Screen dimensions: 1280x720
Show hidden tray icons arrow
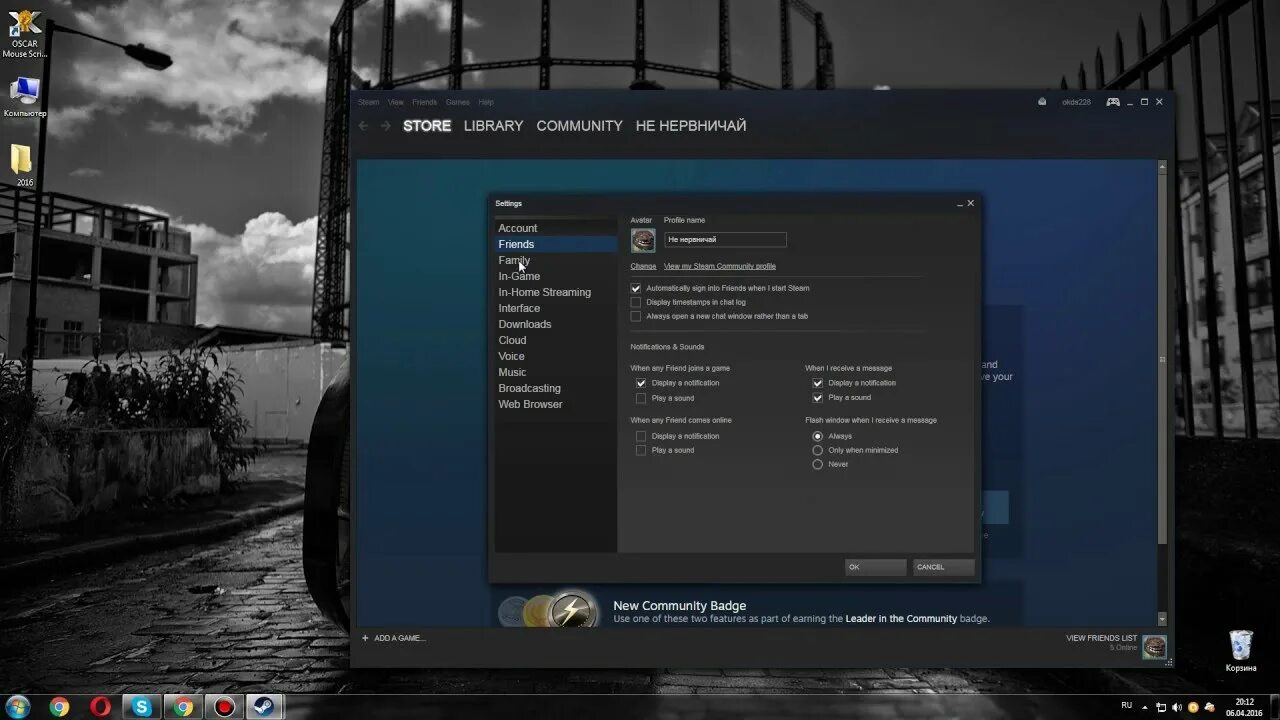(x=1146, y=707)
